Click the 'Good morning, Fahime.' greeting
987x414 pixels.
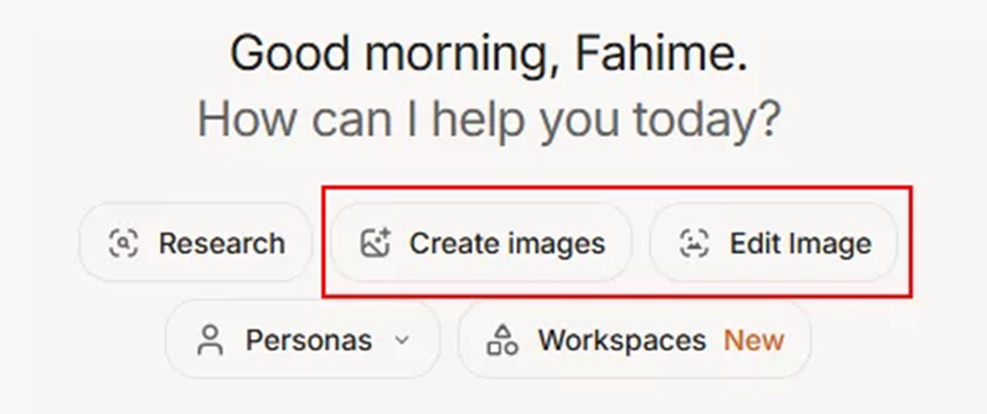[x=489, y=54]
